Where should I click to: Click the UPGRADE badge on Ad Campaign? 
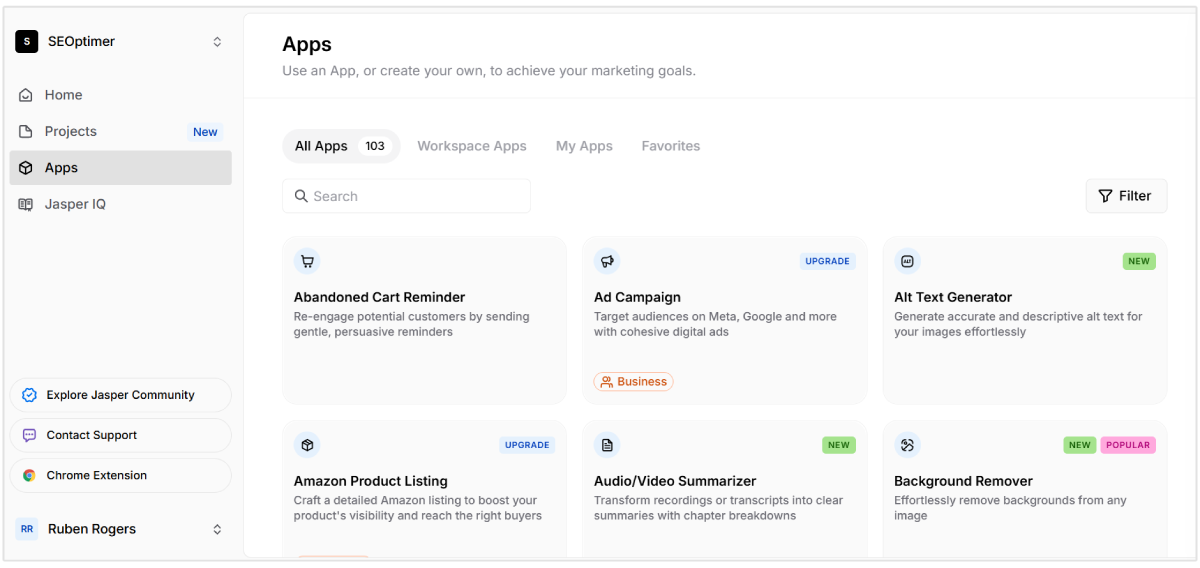[x=827, y=261]
